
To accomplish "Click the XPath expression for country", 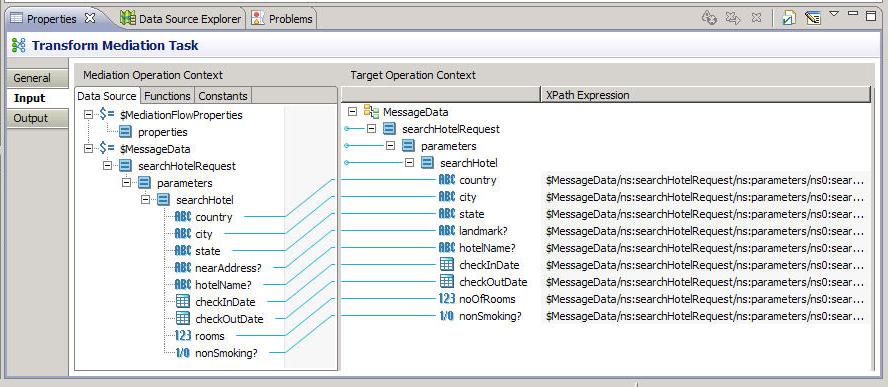I will pyautogui.click(x=705, y=180).
